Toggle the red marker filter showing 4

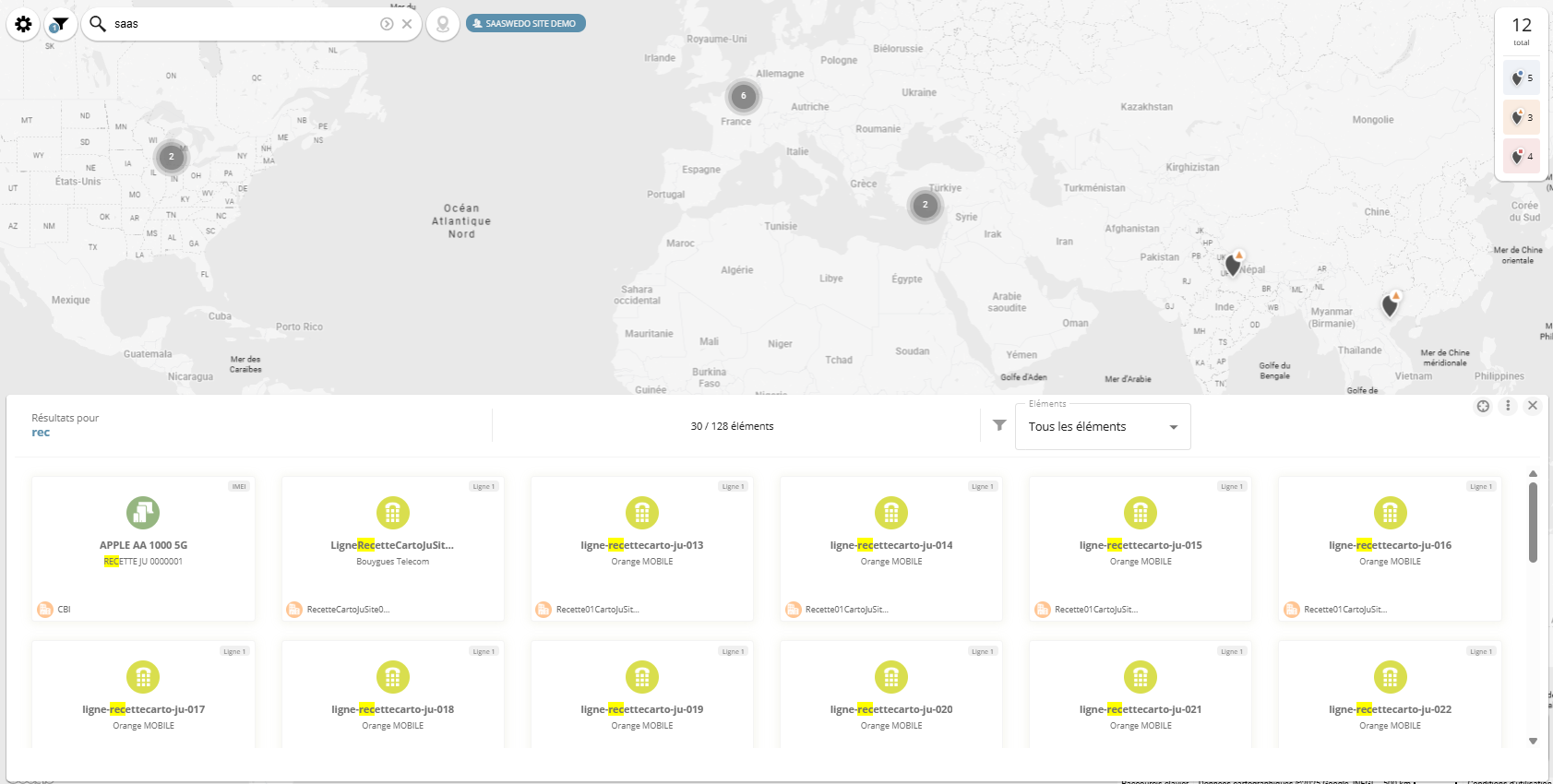[x=1521, y=156]
